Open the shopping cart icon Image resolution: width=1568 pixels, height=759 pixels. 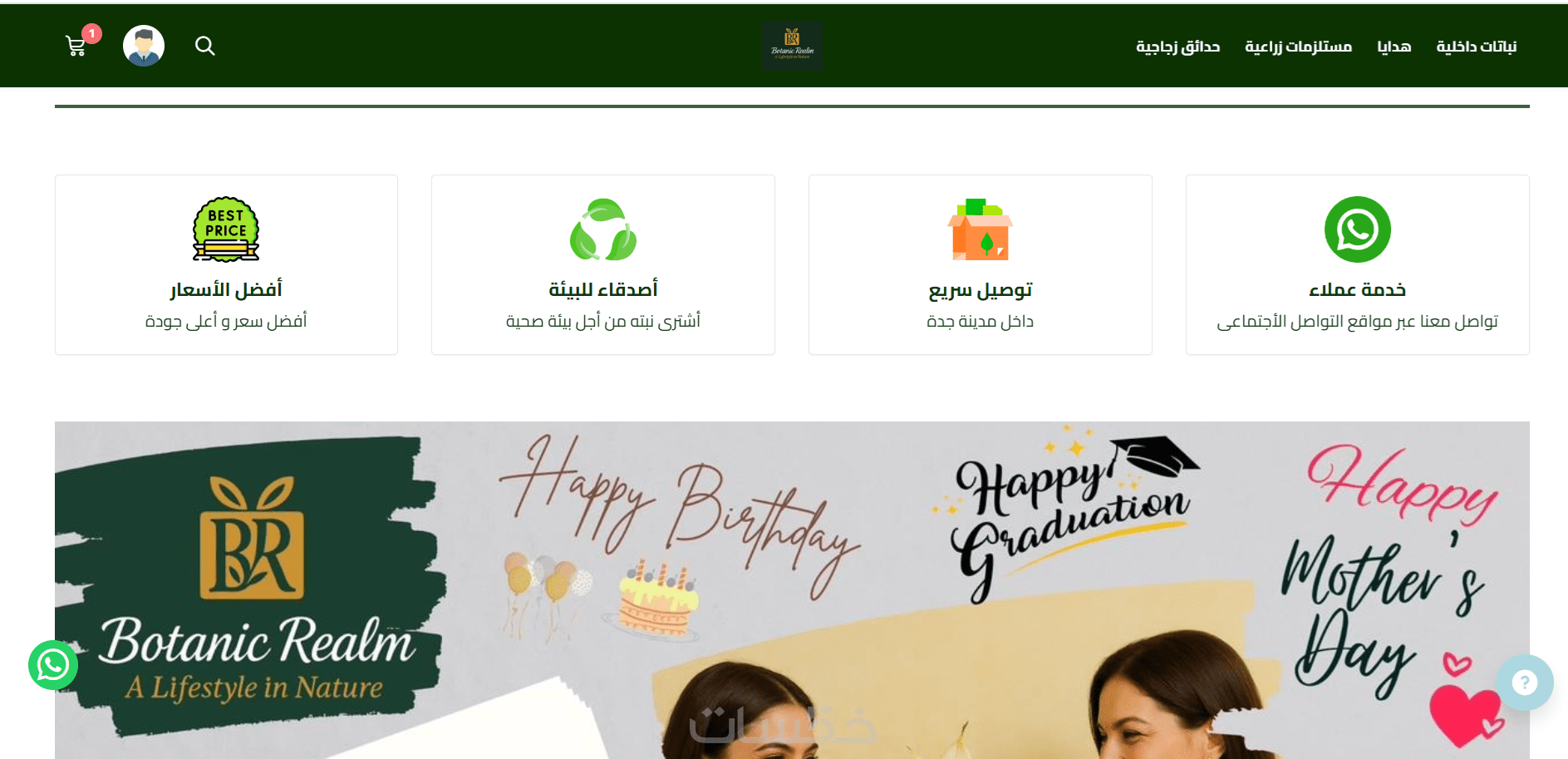pyautogui.click(x=76, y=47)
